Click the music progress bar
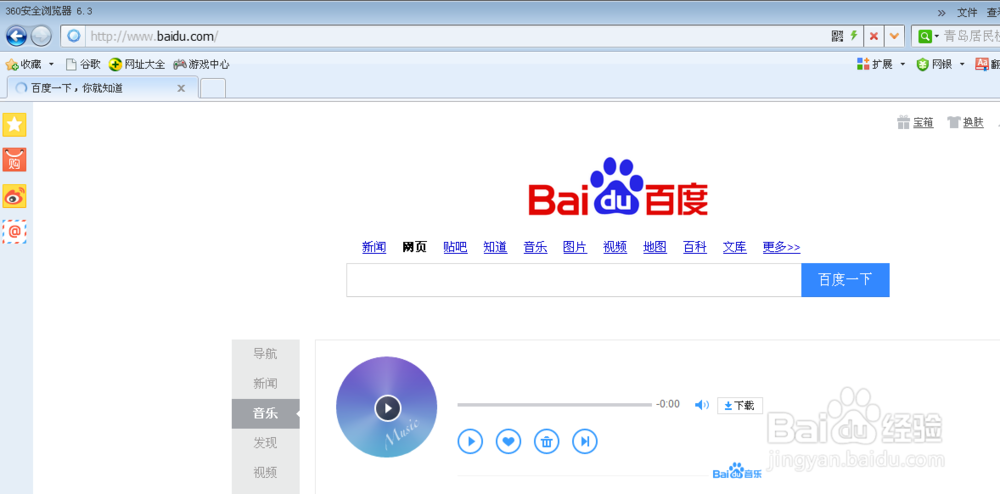Image resolution: width=1000 pixels, height=494 pixels. tap(555, 405)
